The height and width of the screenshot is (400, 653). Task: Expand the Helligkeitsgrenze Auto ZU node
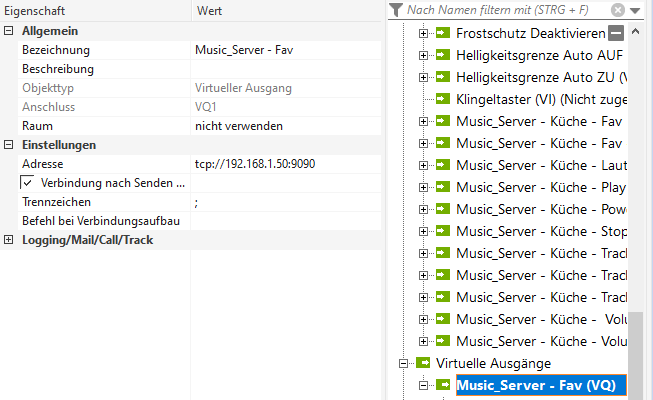point(423,77)
